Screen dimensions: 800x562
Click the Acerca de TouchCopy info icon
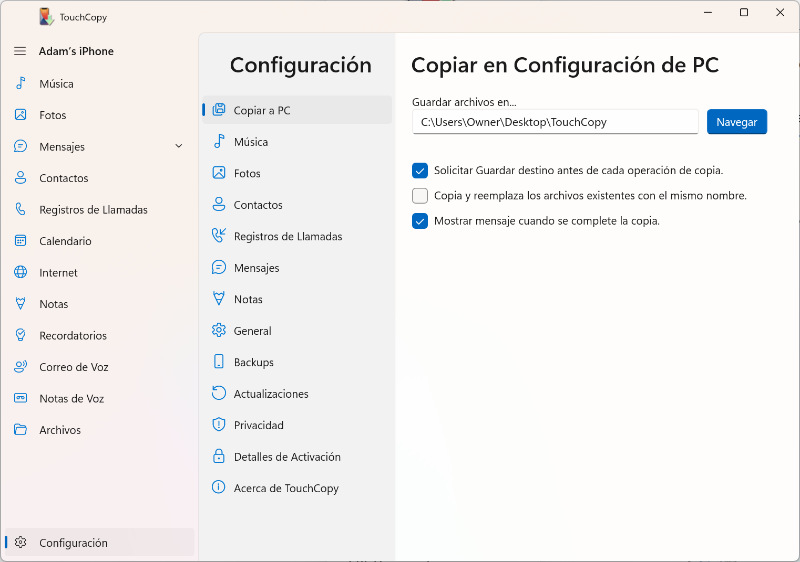[x=219, y=488]
